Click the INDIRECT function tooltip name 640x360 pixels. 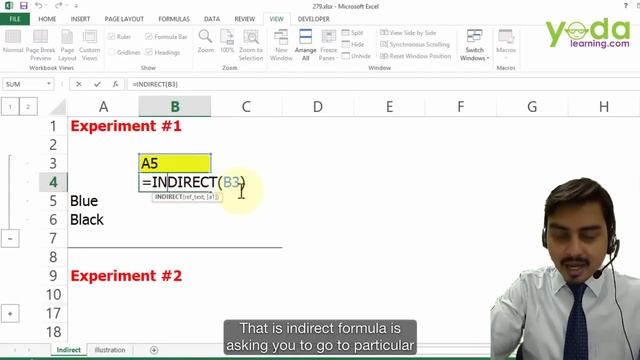click(169, 197)
